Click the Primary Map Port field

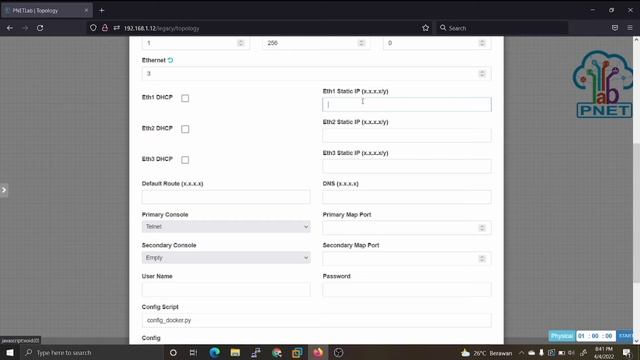pos(407,228)
